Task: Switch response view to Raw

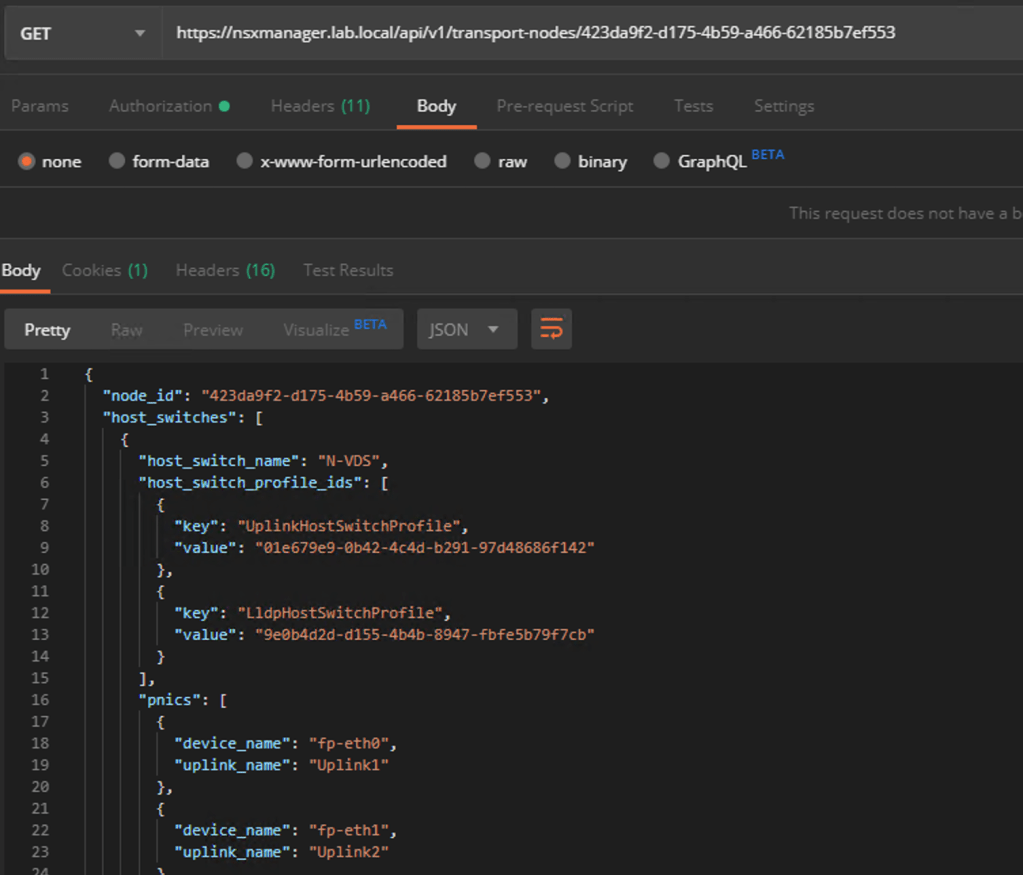Action: (126, 329)
